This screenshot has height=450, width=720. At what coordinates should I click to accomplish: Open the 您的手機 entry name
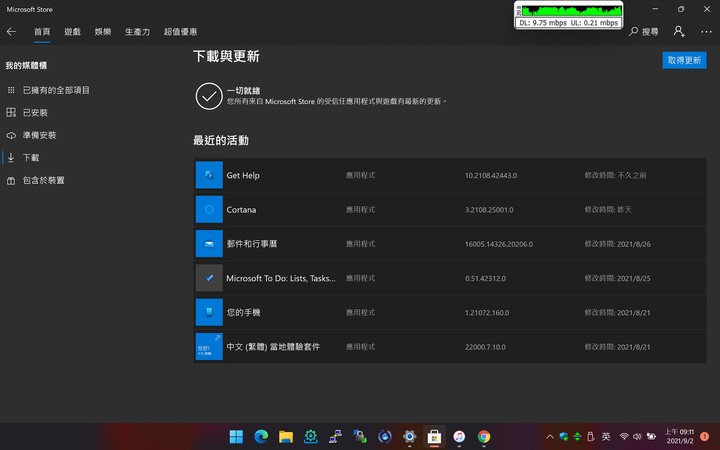[x=243, y=312]
